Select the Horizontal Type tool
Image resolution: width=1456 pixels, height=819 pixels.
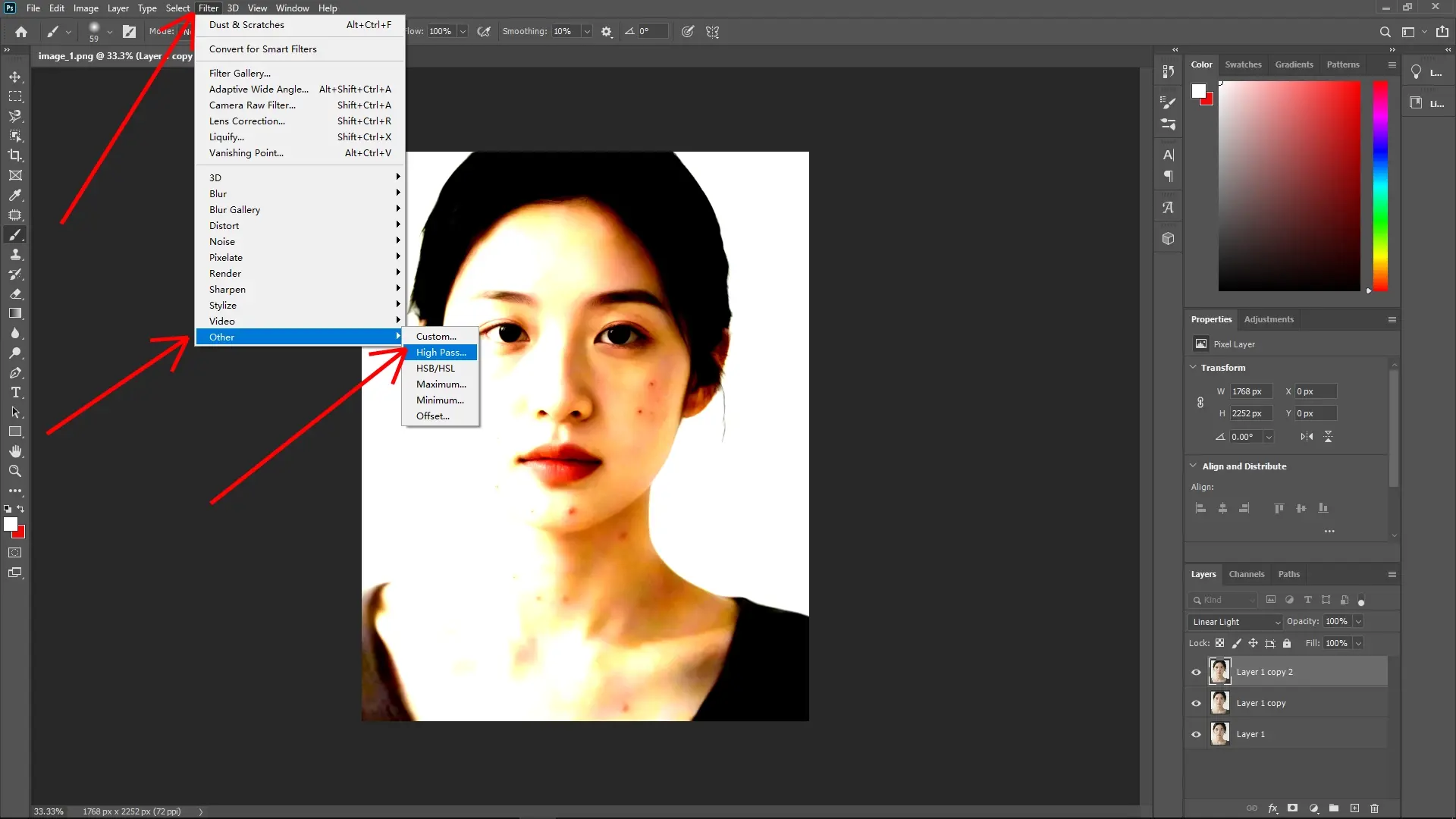(15, 393)
